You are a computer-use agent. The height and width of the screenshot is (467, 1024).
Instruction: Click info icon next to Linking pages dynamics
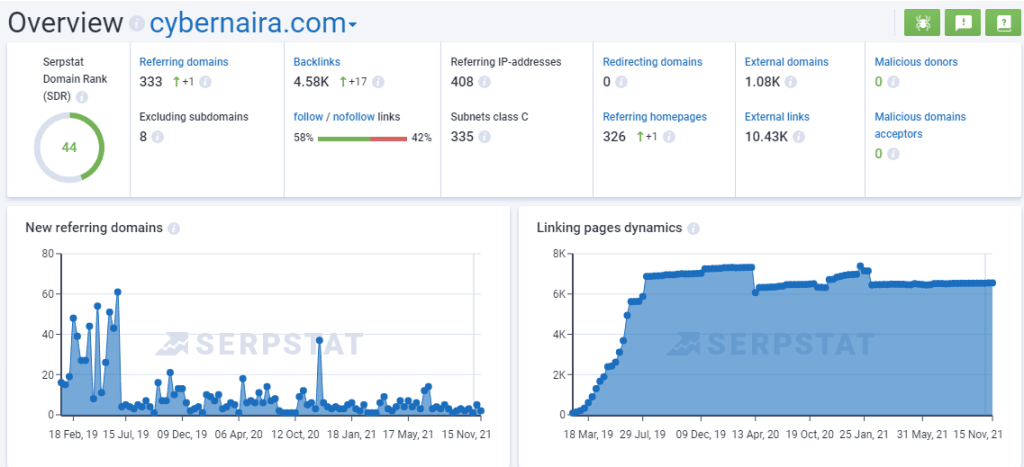694,229
